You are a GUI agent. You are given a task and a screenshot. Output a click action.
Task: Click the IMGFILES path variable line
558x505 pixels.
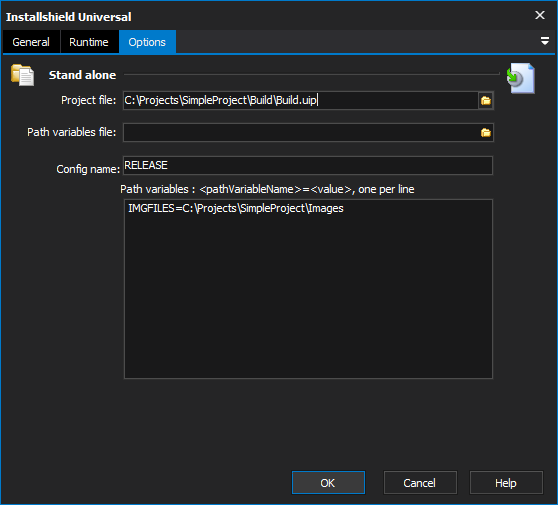tap(236, 208)
